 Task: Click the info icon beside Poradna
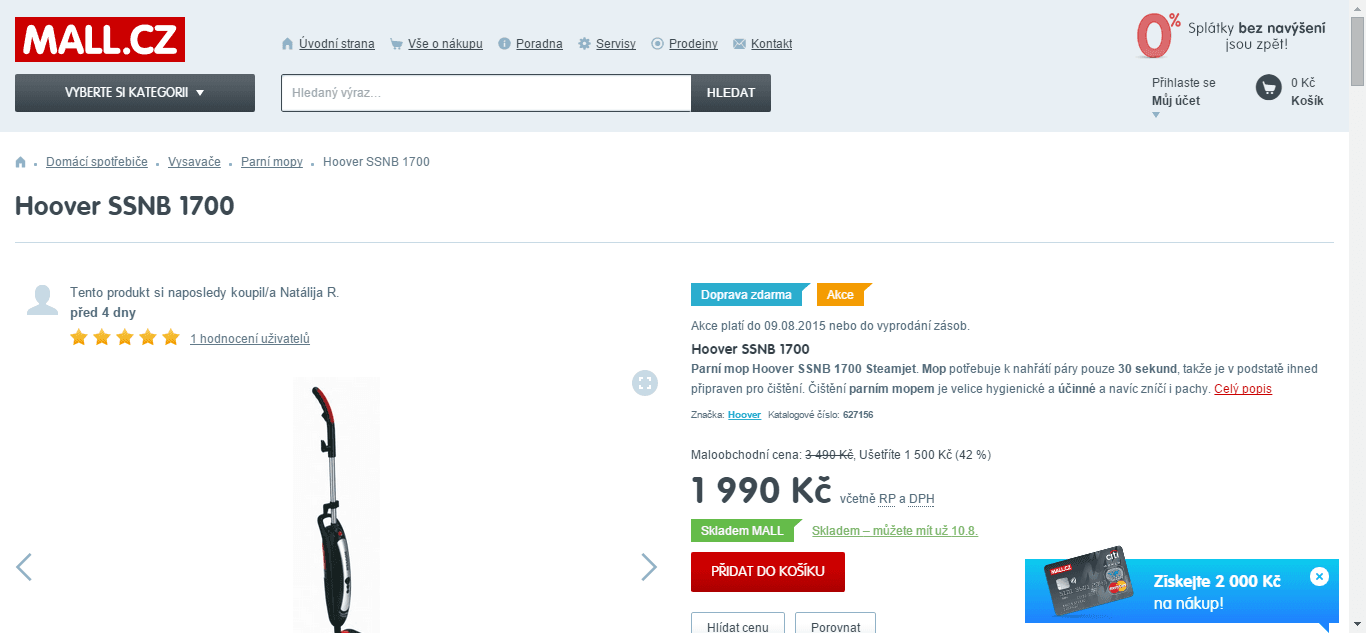click(x=504, y=44)
